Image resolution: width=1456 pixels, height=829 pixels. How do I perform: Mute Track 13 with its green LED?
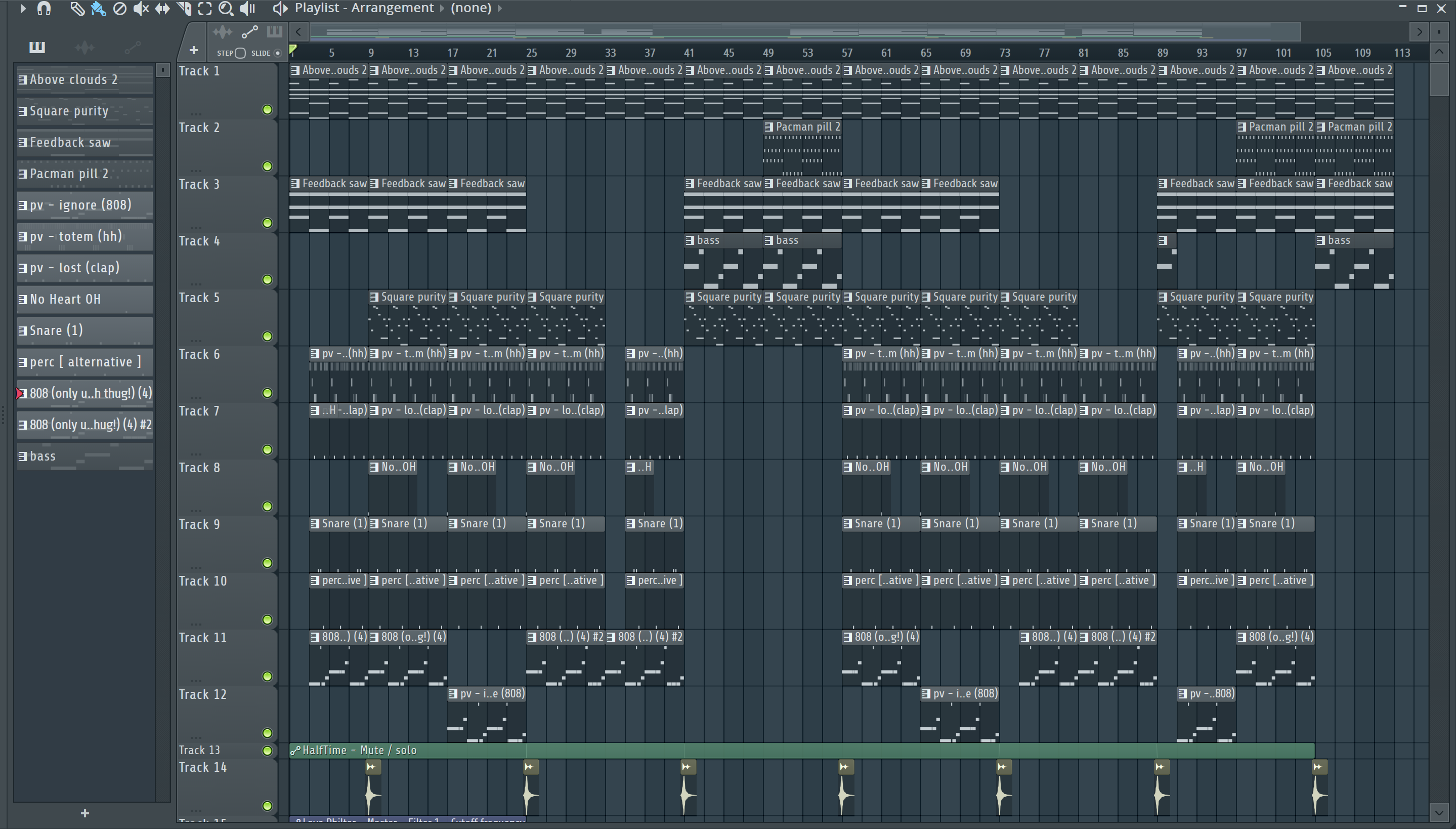click(267, 751)
